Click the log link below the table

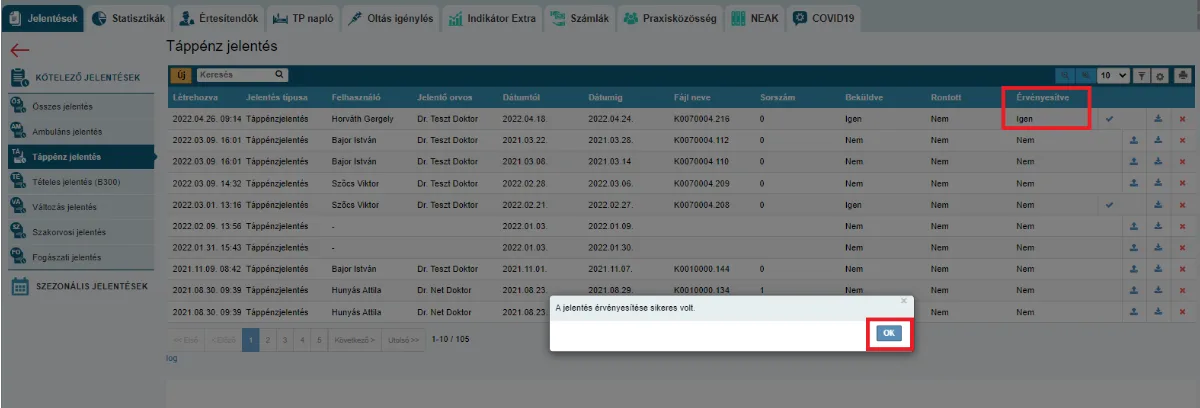pos(171,358)
